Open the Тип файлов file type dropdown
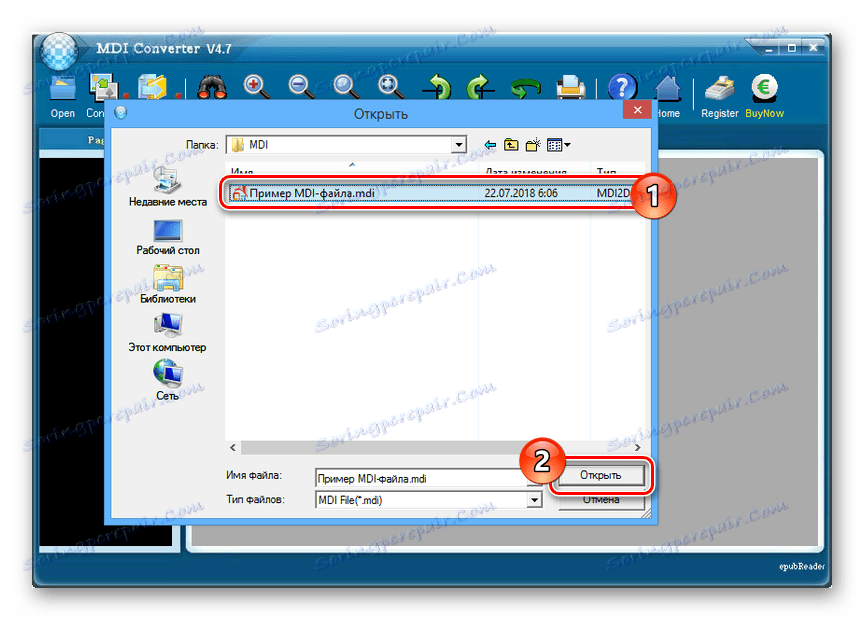The height and width of the screenshot is (620, 864). [535, 500]
